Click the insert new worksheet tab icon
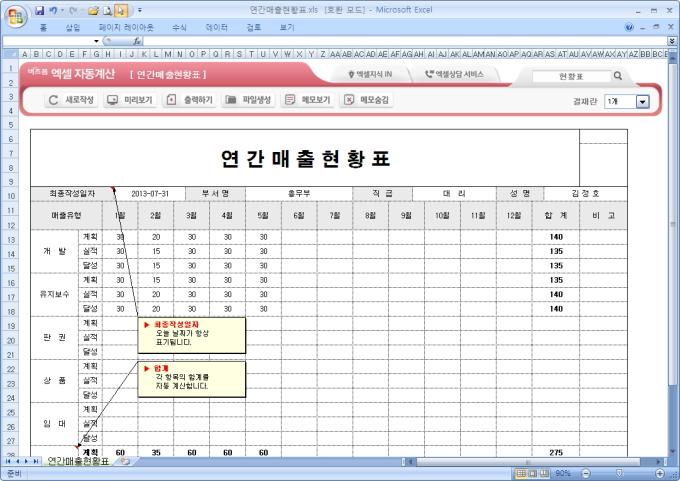 [125, 461]
